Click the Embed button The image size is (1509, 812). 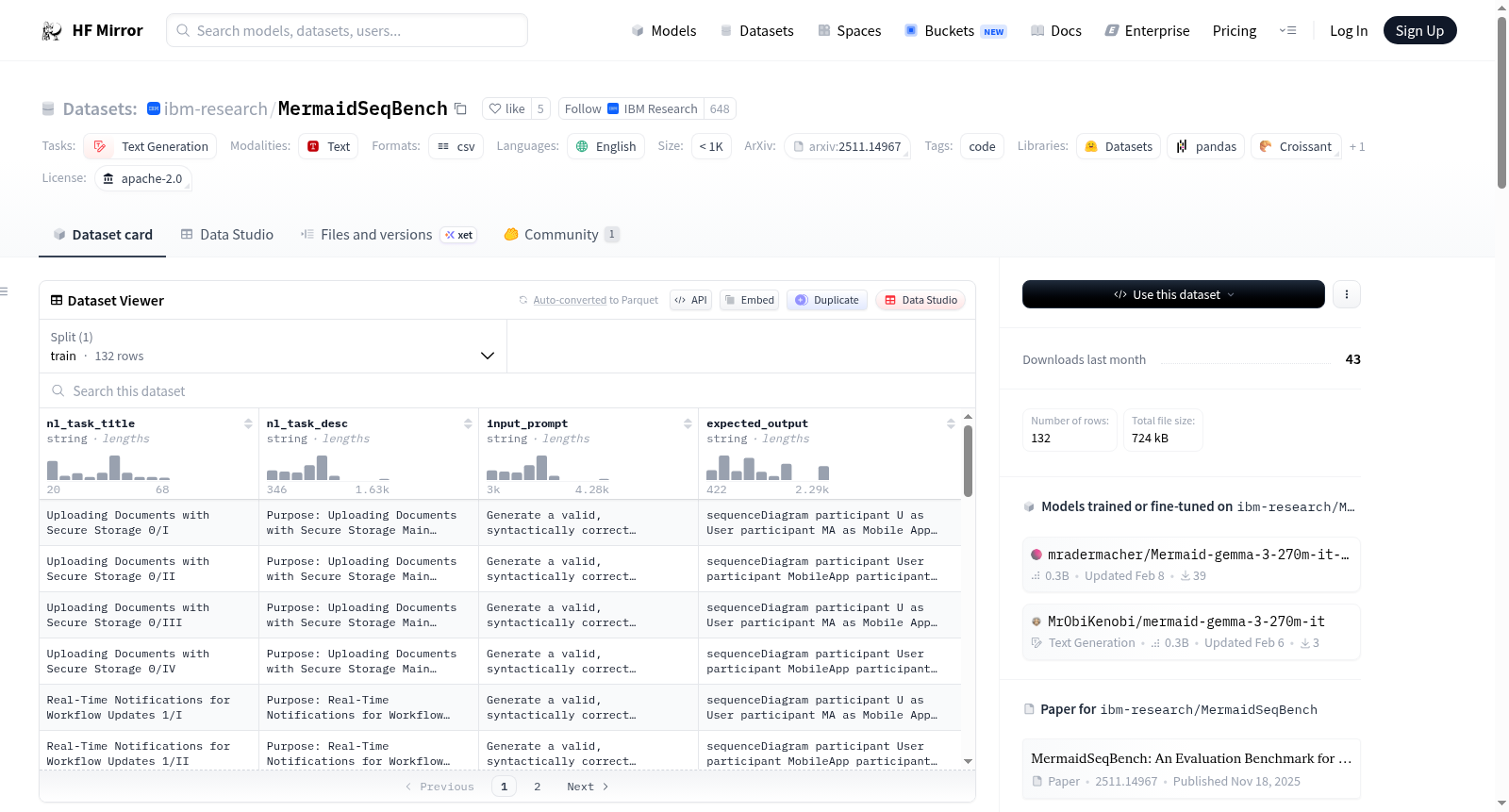click(x=749, y=300)
